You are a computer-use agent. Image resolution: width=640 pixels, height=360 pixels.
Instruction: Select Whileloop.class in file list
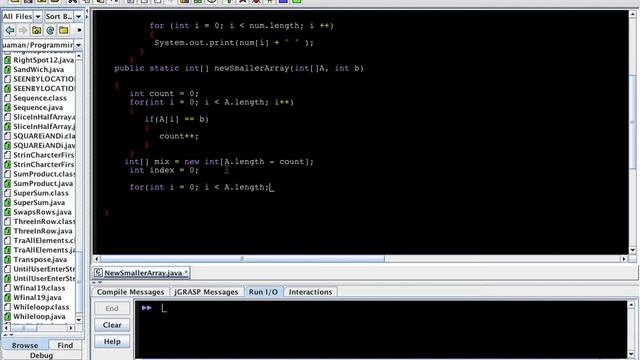41,307
